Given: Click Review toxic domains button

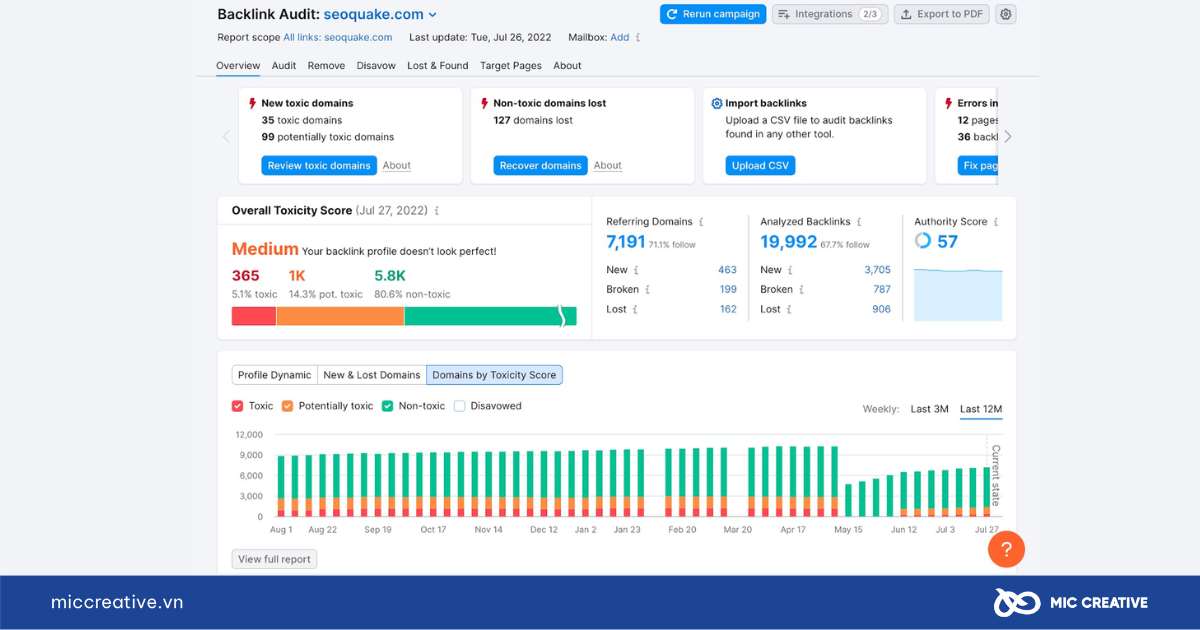Looking at the screenshot, I should (319, 166).
